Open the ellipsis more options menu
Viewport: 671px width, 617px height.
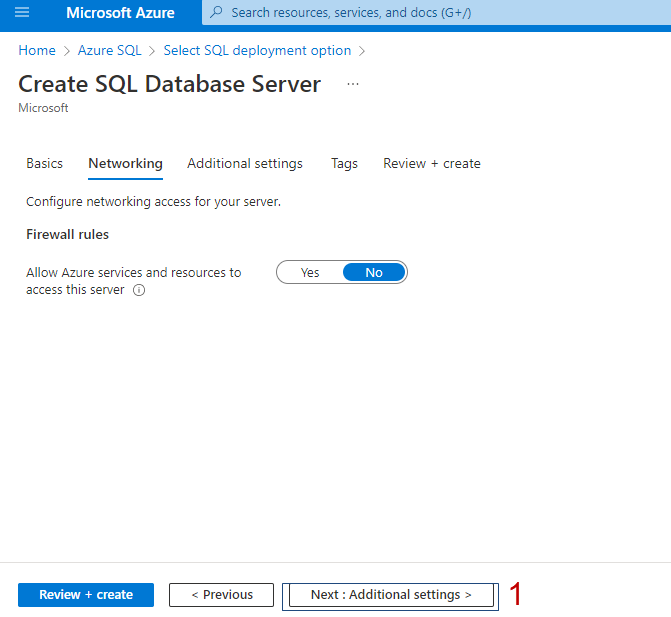point(353,84)
